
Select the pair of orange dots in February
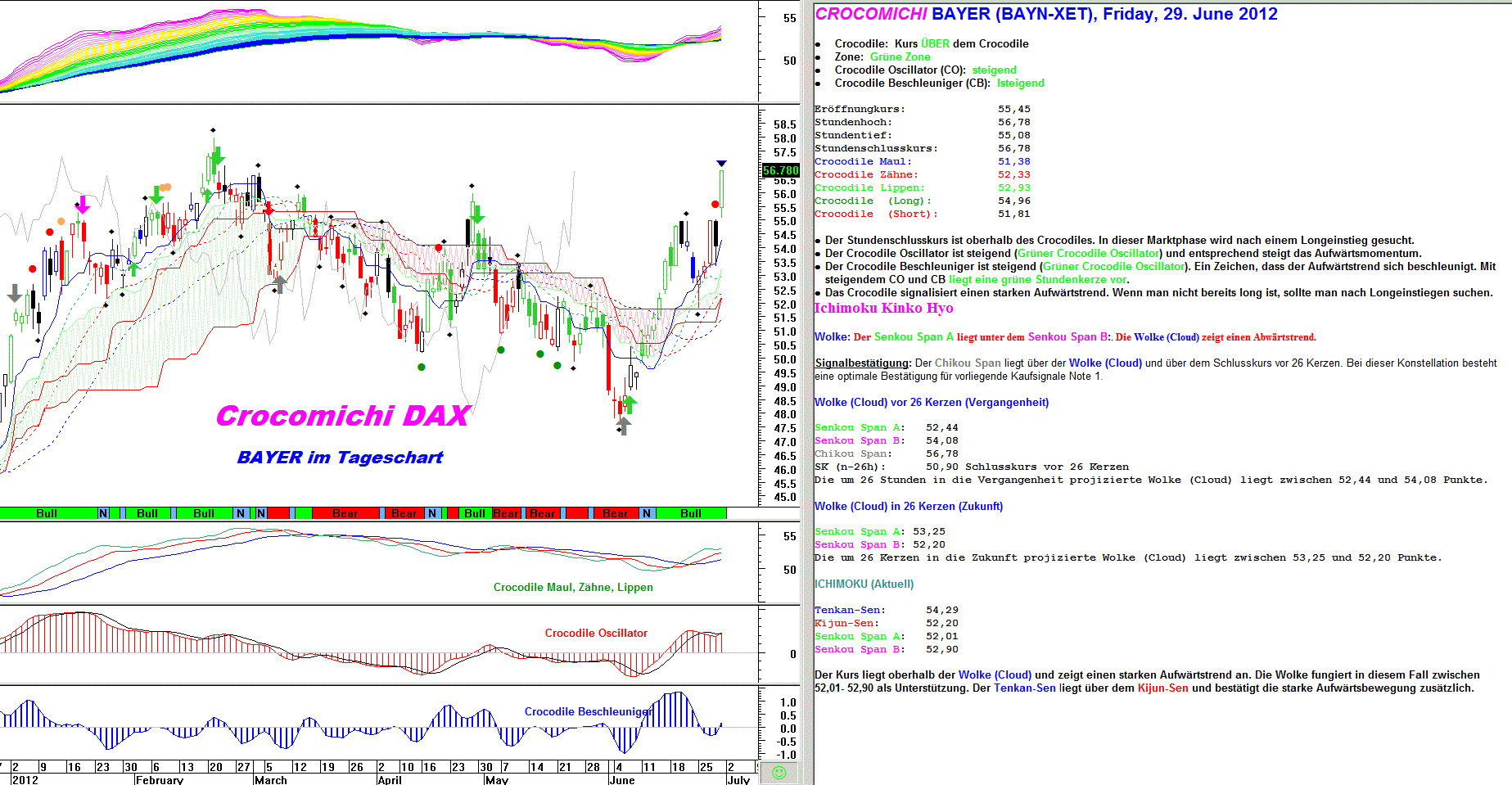tap(165, 187)
